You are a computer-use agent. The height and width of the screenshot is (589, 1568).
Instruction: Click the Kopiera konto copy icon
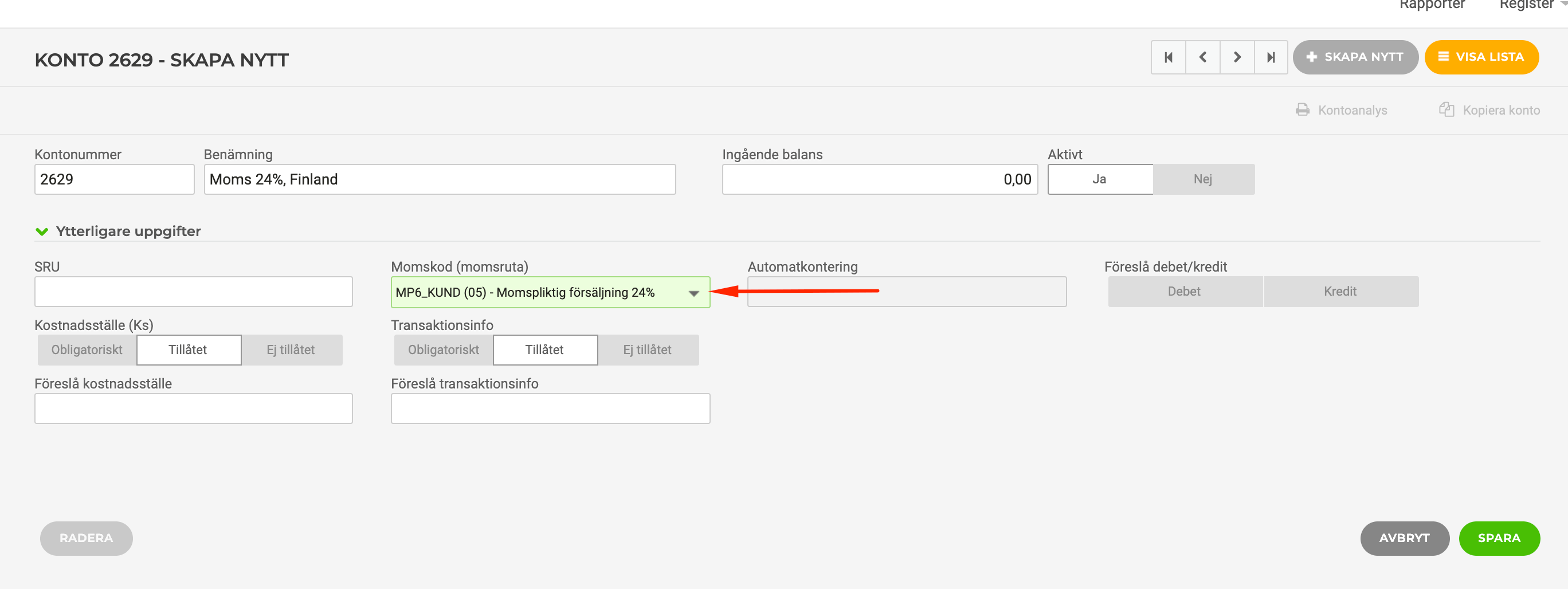tap(1447, 110)
